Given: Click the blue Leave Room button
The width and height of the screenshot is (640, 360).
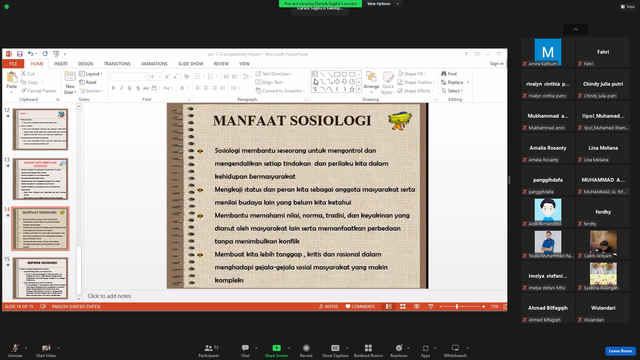Looking at the screenshot, I should [620, 351].
